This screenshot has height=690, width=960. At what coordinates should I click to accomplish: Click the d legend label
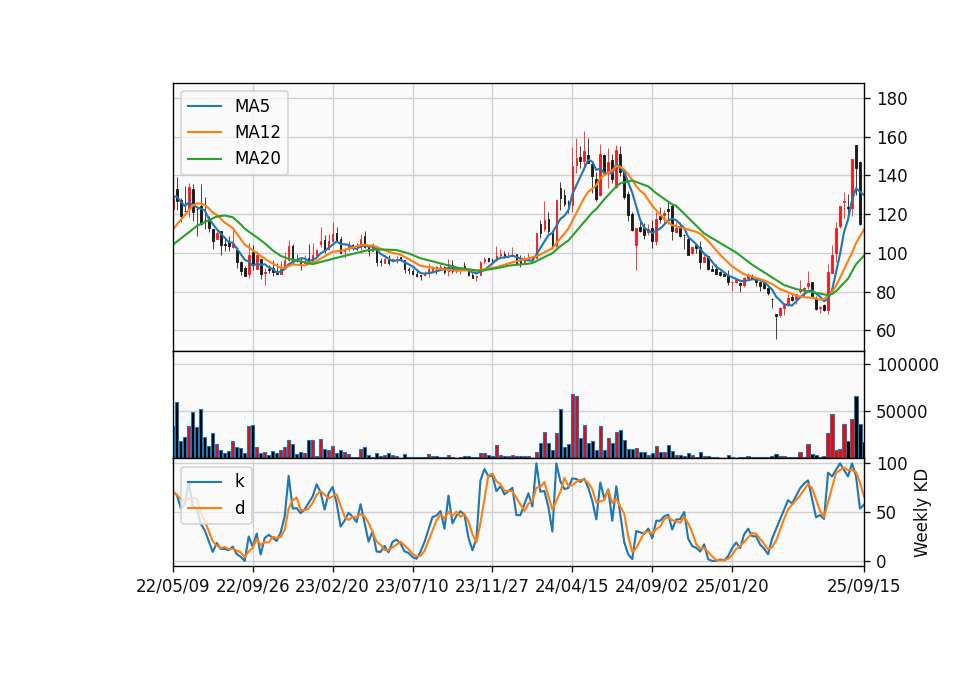pos(239,508)
